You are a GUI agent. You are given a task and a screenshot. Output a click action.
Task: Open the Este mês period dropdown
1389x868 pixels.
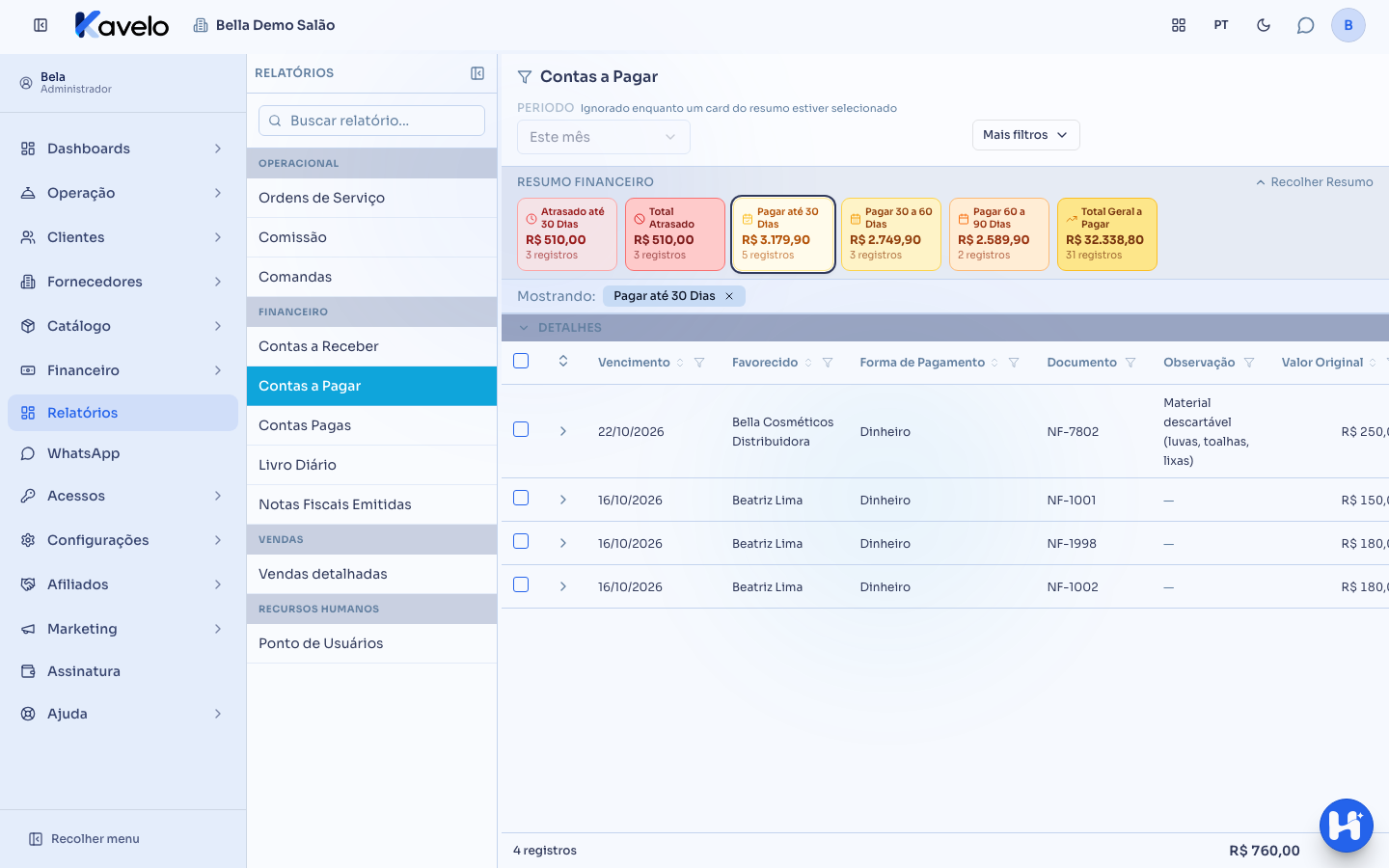pyautogui.click(x=604, y=137)
